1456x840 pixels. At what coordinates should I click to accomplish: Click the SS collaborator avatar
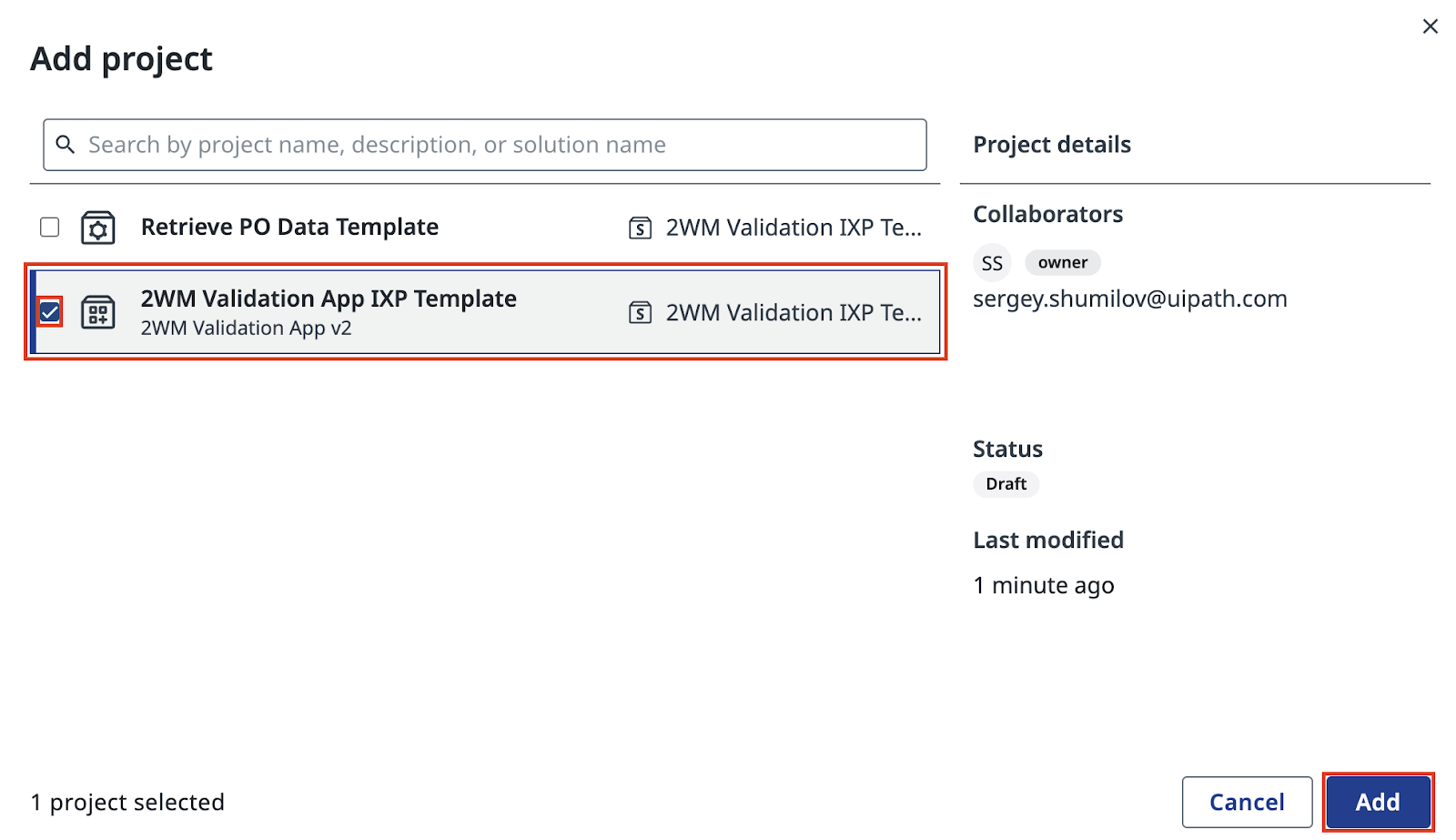tap(992, 263)
